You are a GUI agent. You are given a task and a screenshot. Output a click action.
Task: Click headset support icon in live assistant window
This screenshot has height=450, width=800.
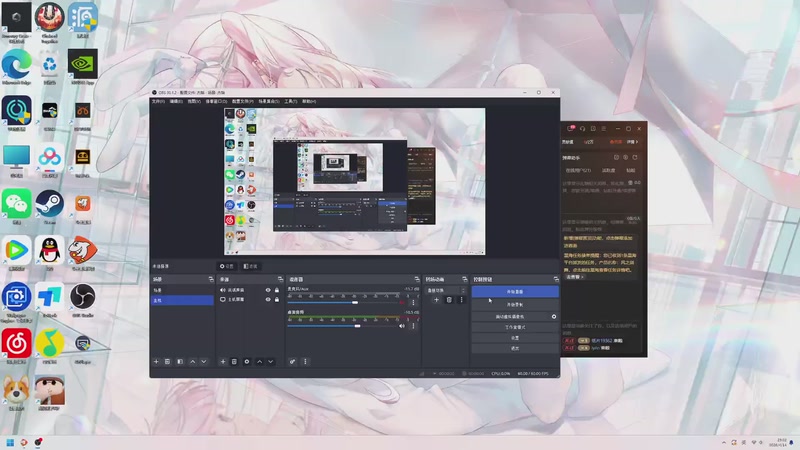point(583,129)
